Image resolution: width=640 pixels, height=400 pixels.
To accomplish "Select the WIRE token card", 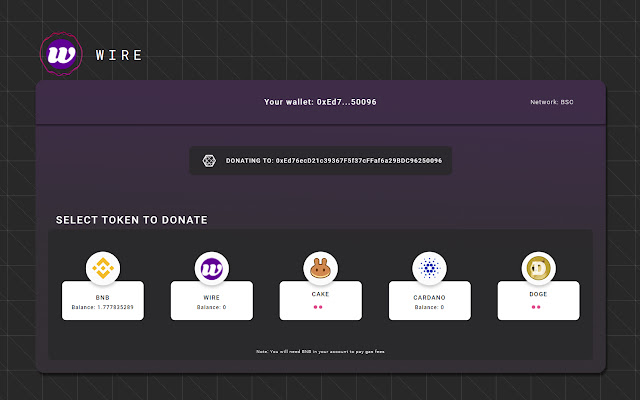I will click(x=211, y=300).
